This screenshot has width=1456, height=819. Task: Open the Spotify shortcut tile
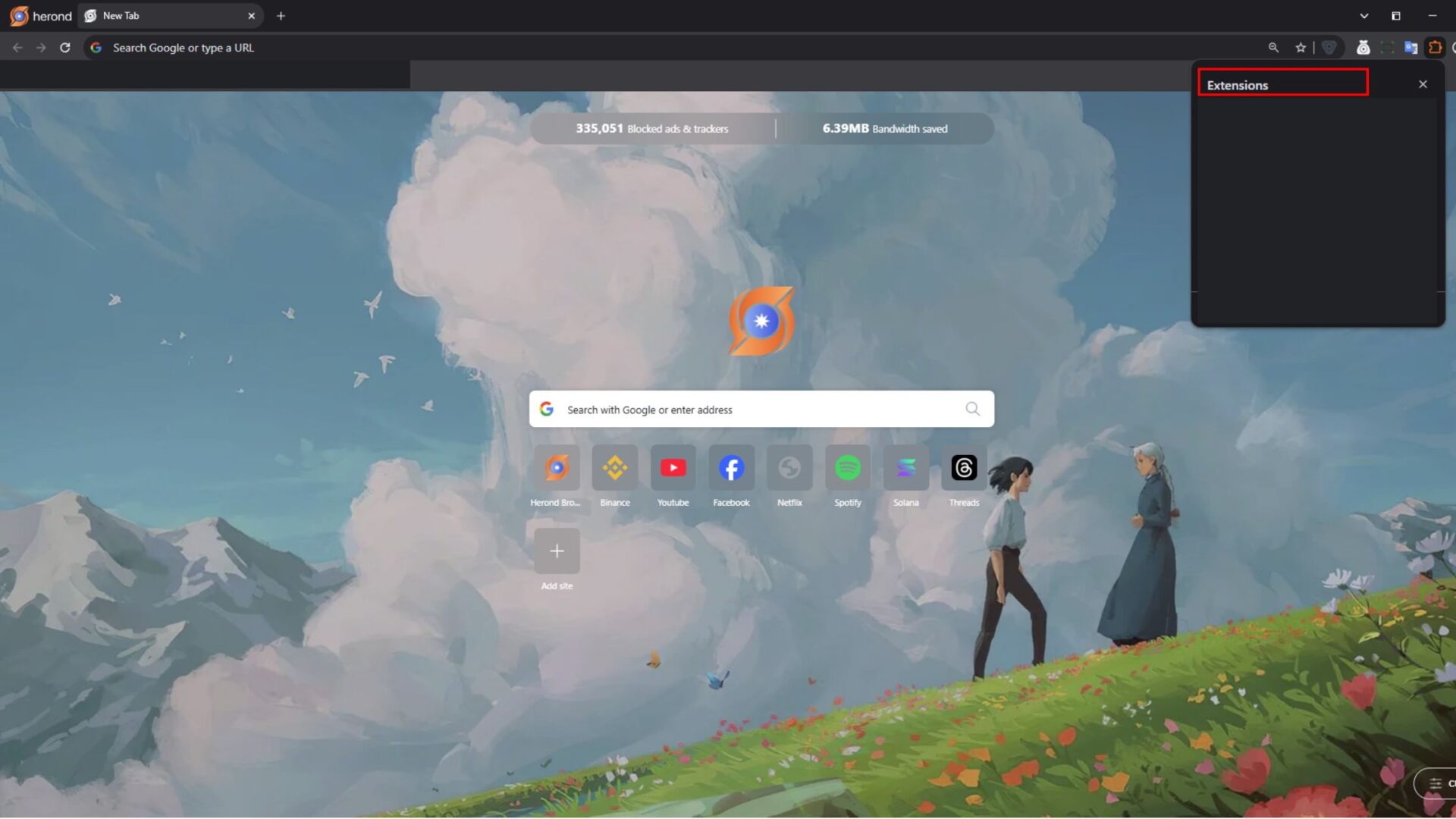coord(847,468)
